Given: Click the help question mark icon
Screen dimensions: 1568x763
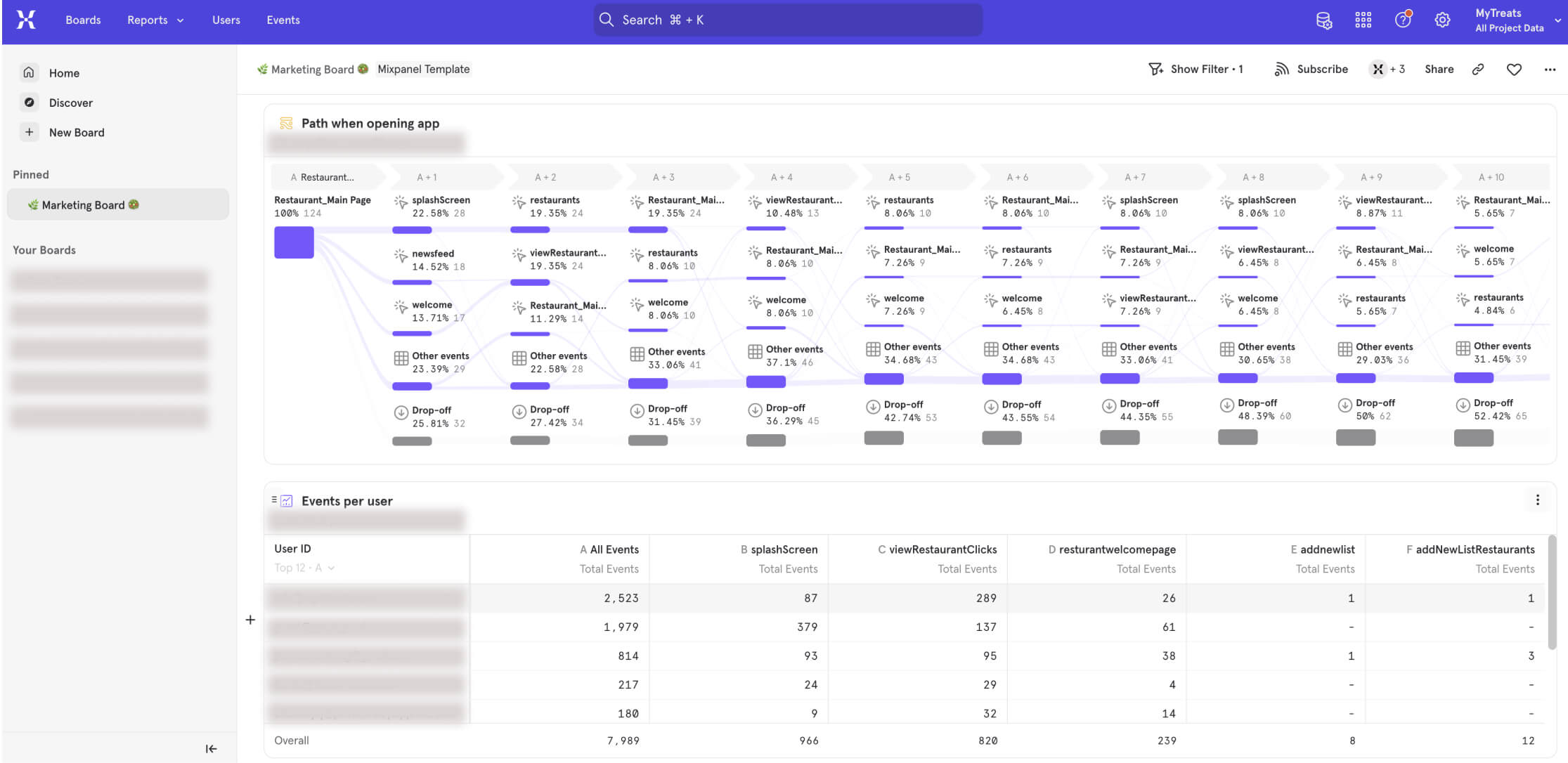Looking at the screenshot, I should tap(1403, 20).
